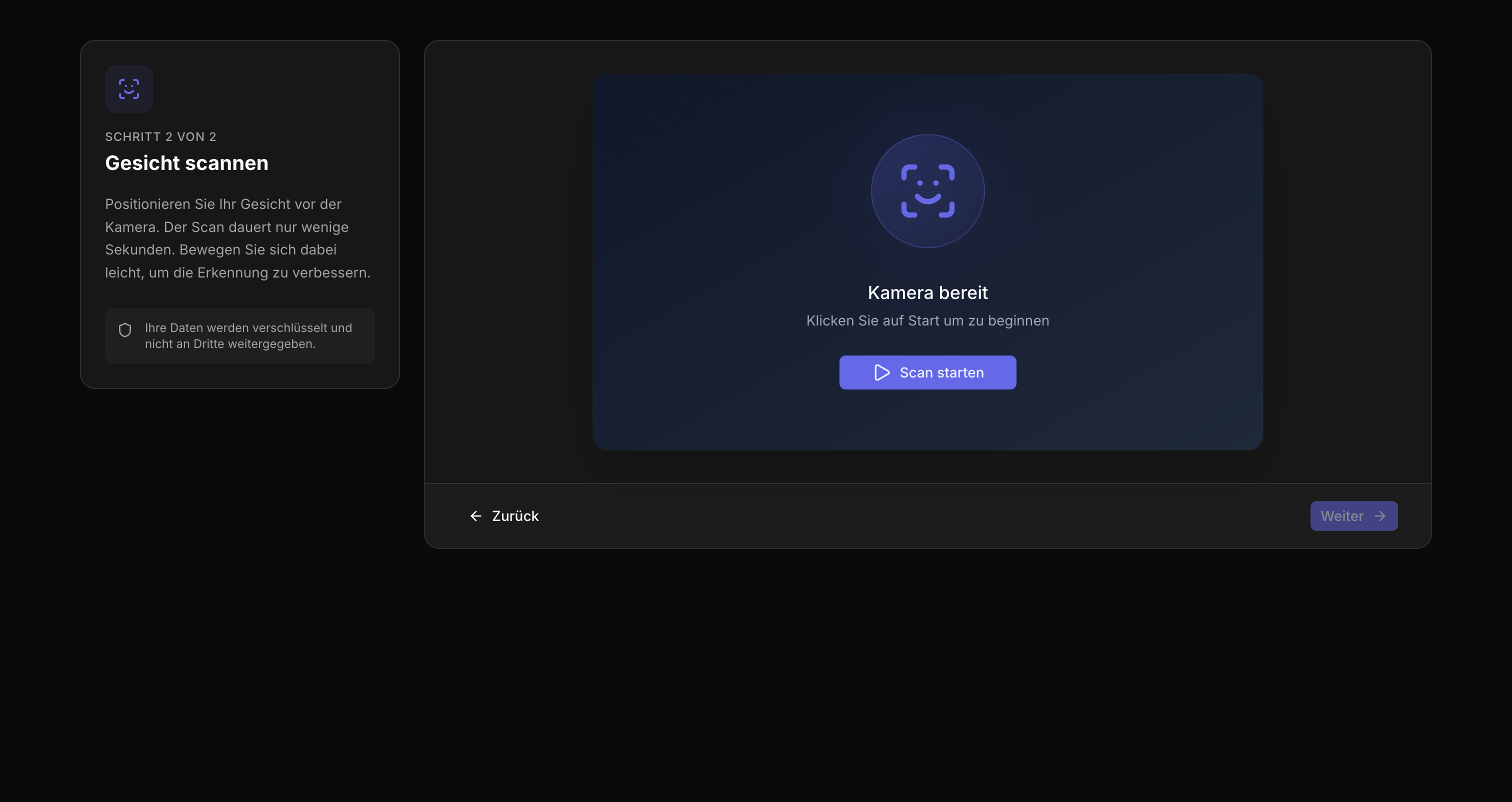Click the 'Schritt 2 von 2' step label

pyautogui.click(x=161, y=137)
